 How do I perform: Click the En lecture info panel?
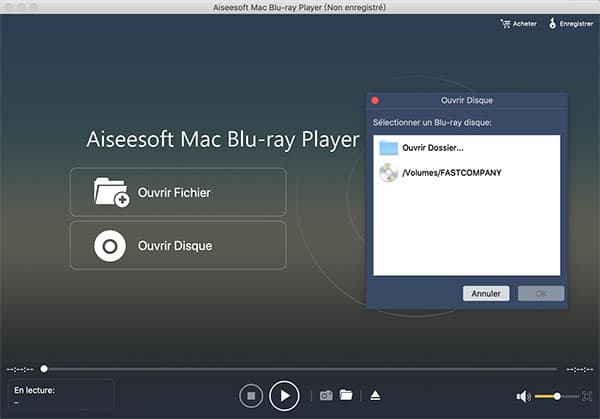tap(60, 395)
